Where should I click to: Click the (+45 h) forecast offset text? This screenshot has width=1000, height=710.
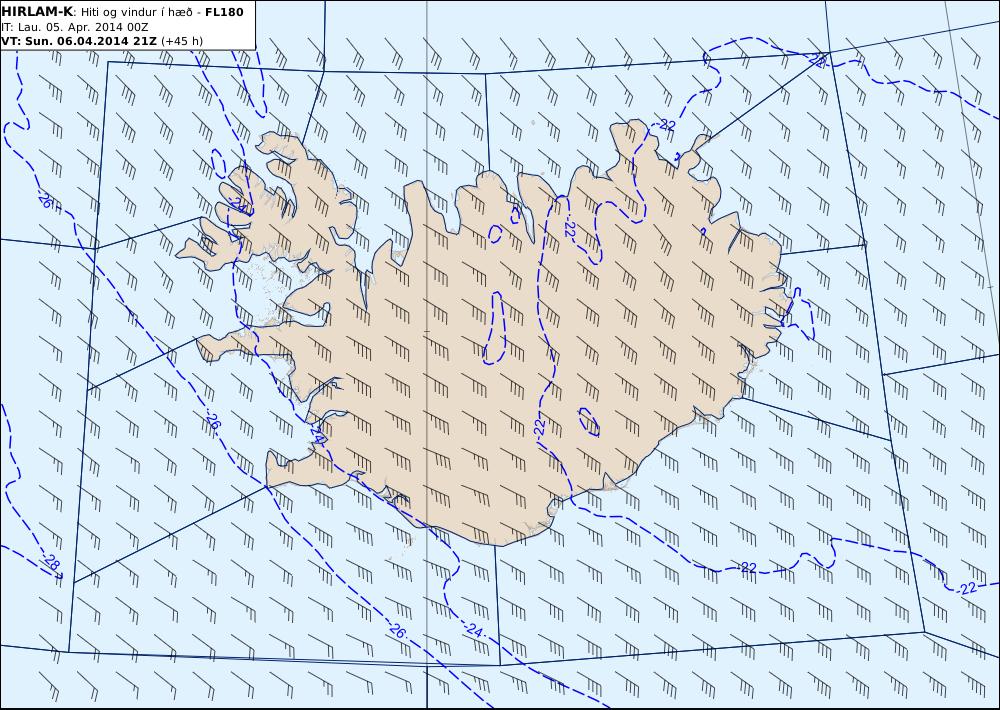pos(182,41)
